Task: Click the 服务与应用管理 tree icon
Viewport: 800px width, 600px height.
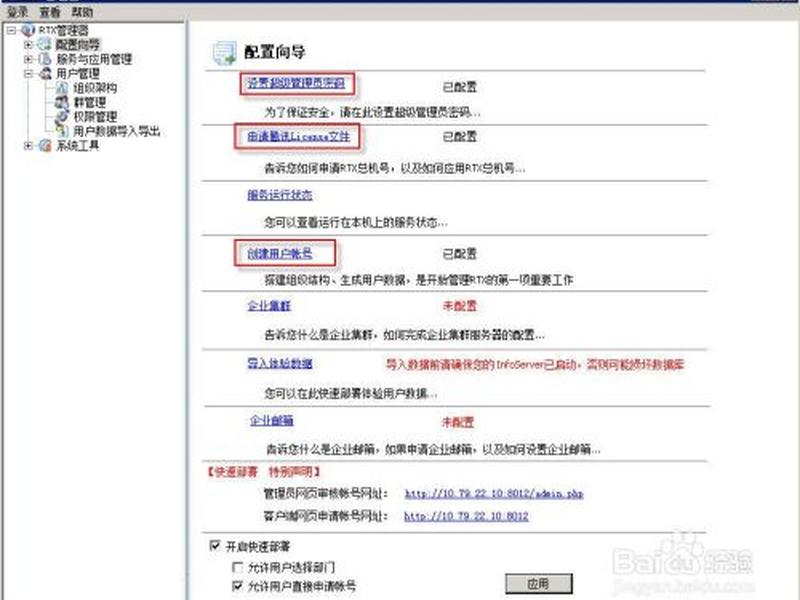Action: click(x=45, y=59)
